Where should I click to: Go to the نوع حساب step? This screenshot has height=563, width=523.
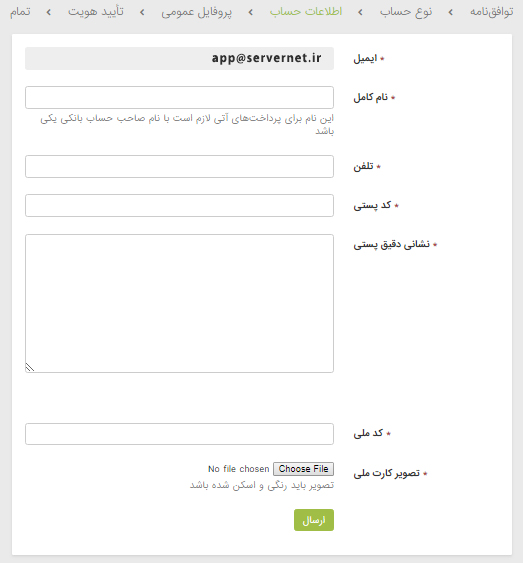click(x=406, y=12)
